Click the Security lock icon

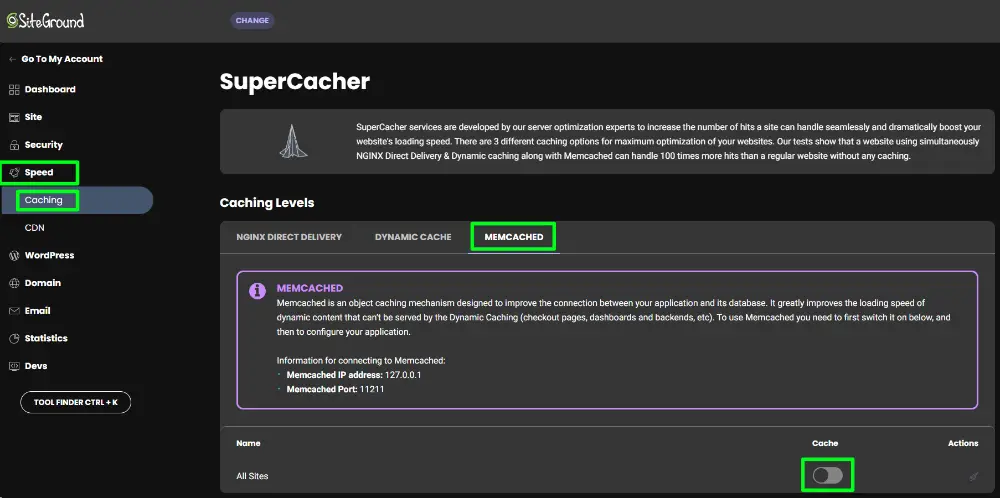pyautogui.click(x=14, y=145)
